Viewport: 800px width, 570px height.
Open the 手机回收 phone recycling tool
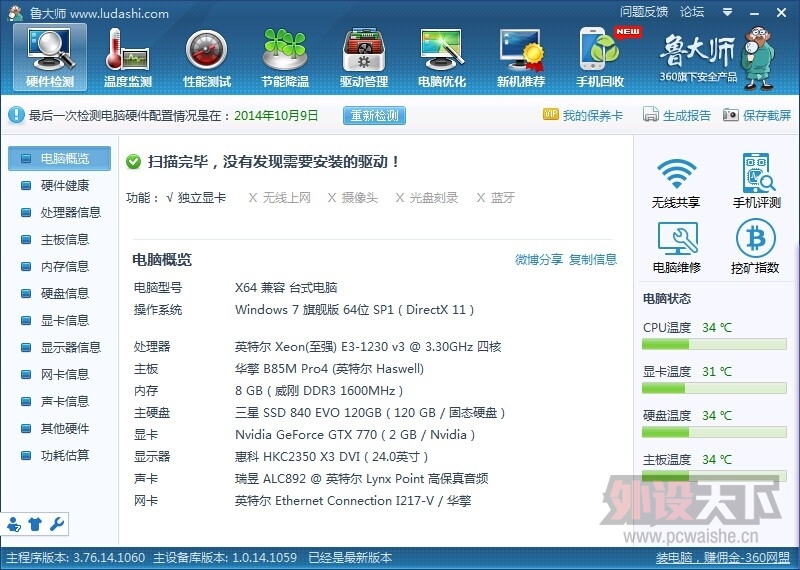click(x=600, y=57)
